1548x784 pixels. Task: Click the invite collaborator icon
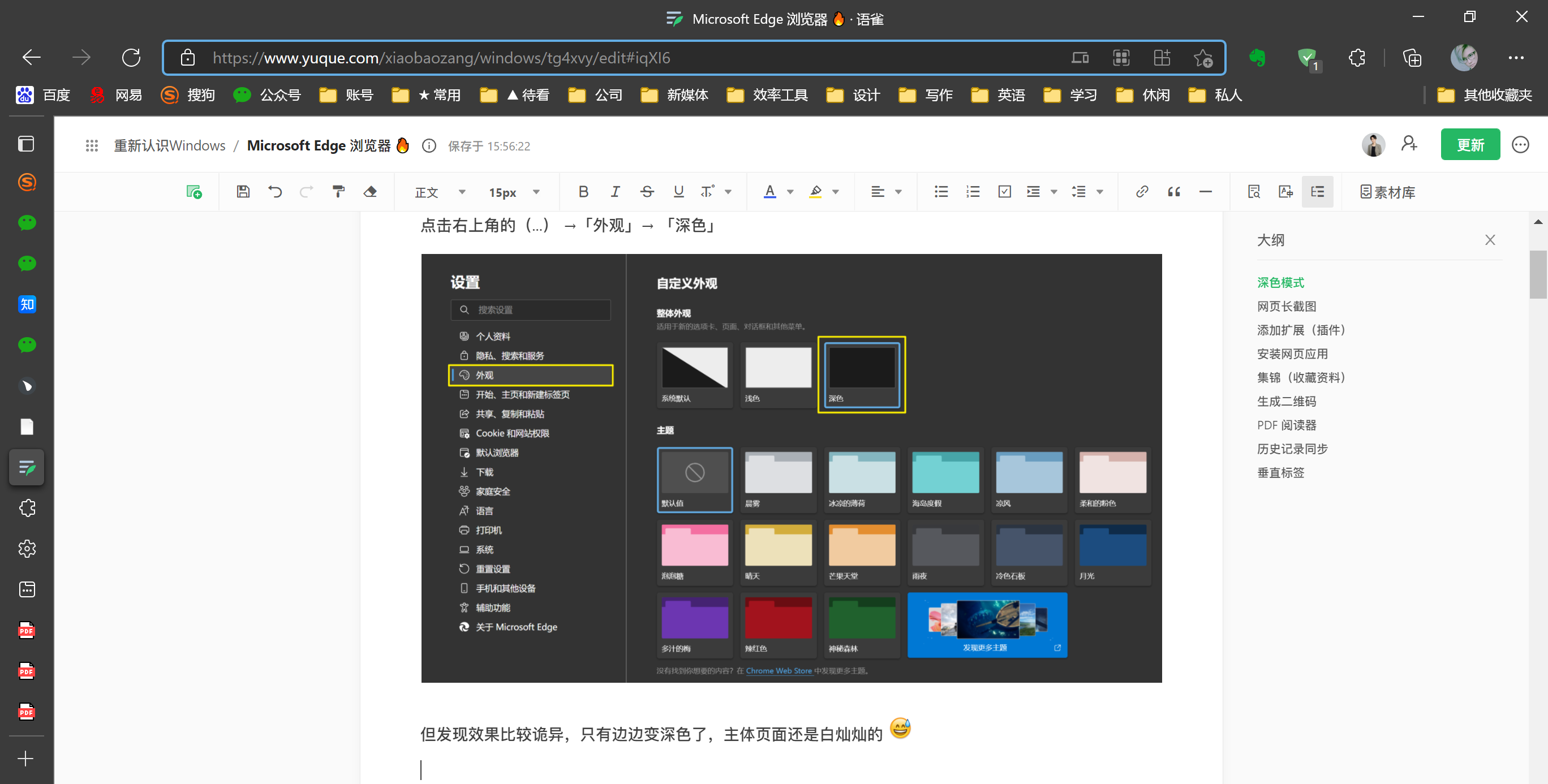coord(1409,145)
